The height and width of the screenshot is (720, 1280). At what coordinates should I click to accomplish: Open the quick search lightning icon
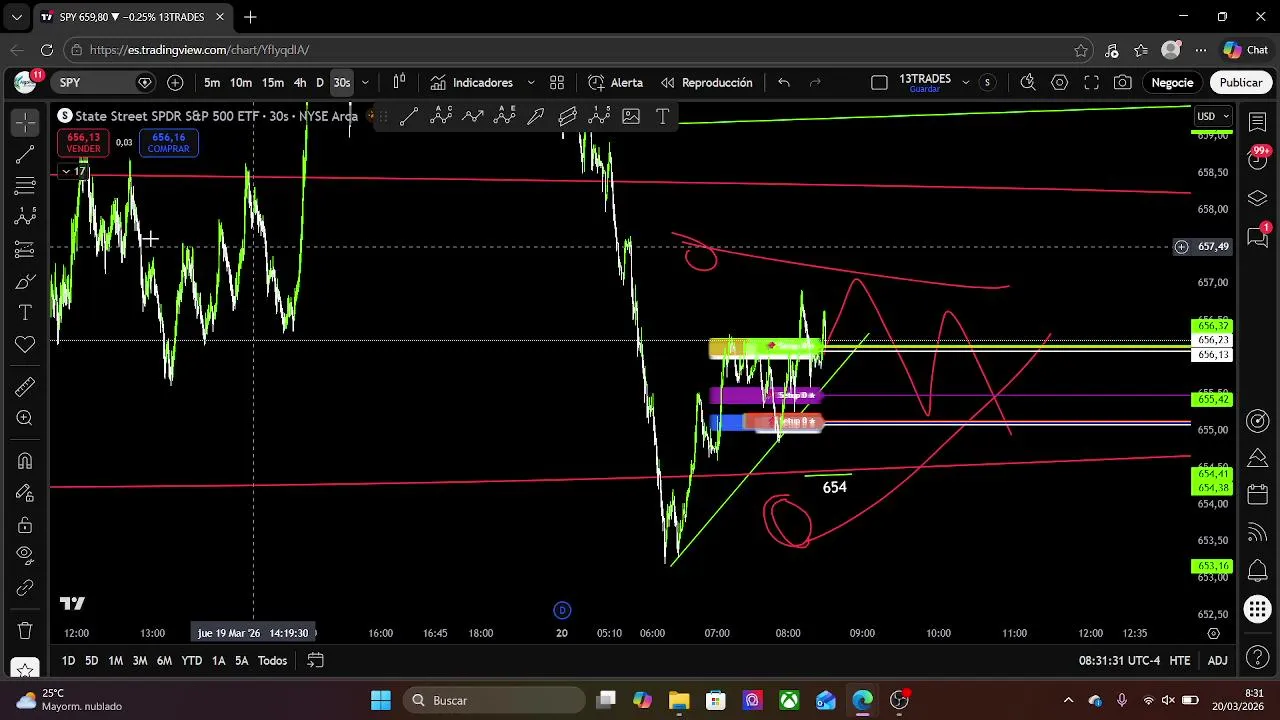1027,83
